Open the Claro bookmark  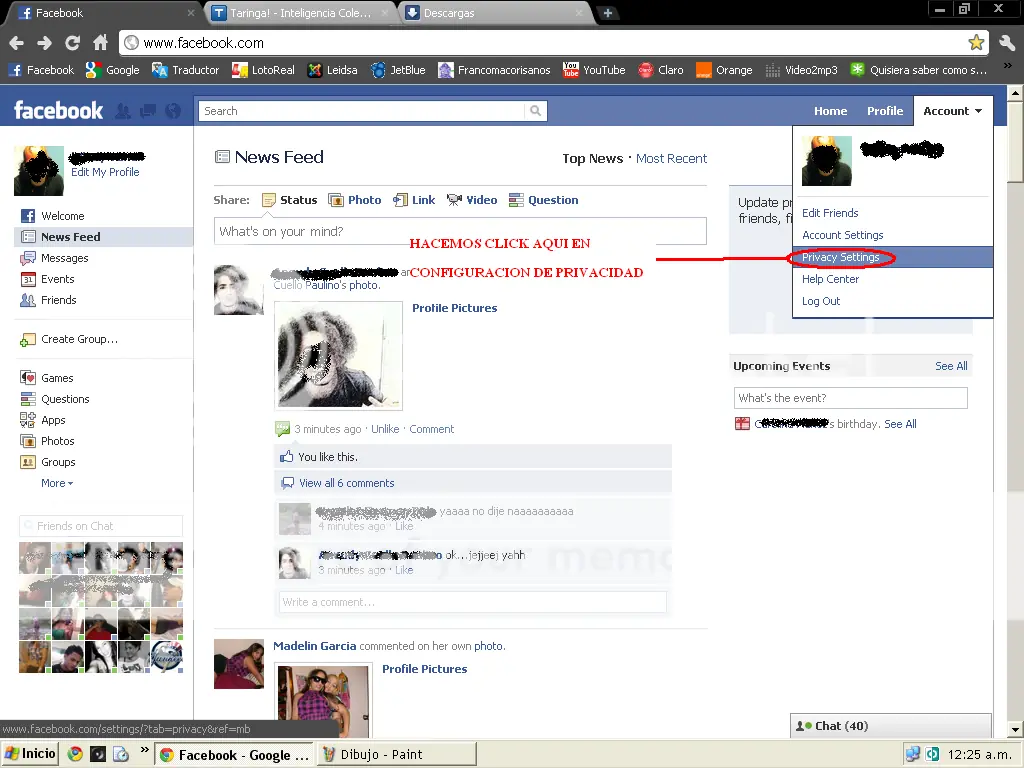click(661, 70)
